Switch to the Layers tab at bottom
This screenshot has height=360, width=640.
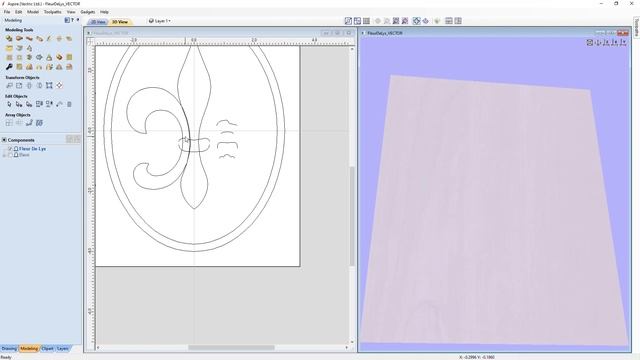[62, 349]
